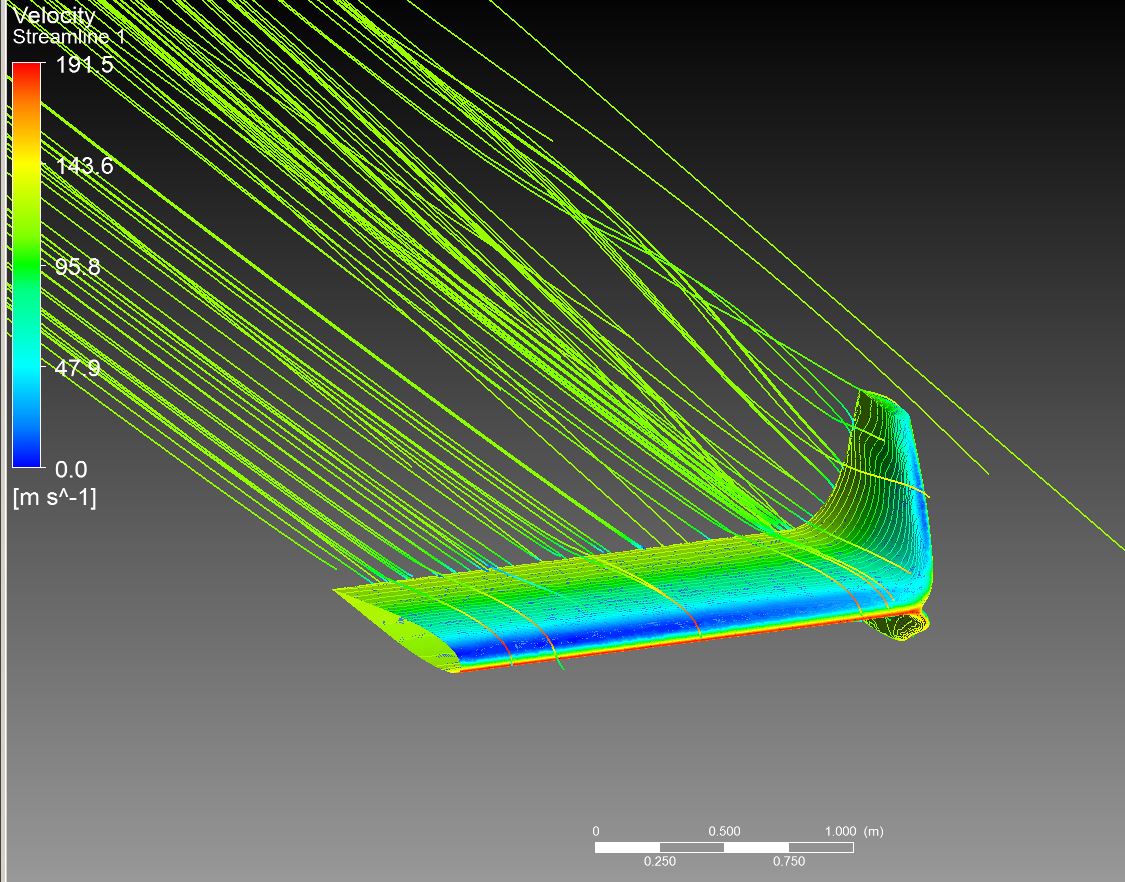The height and width of the screenshot is (882, 1125).
Task: Click the scale ruler bar
Action: coord(724,848)
